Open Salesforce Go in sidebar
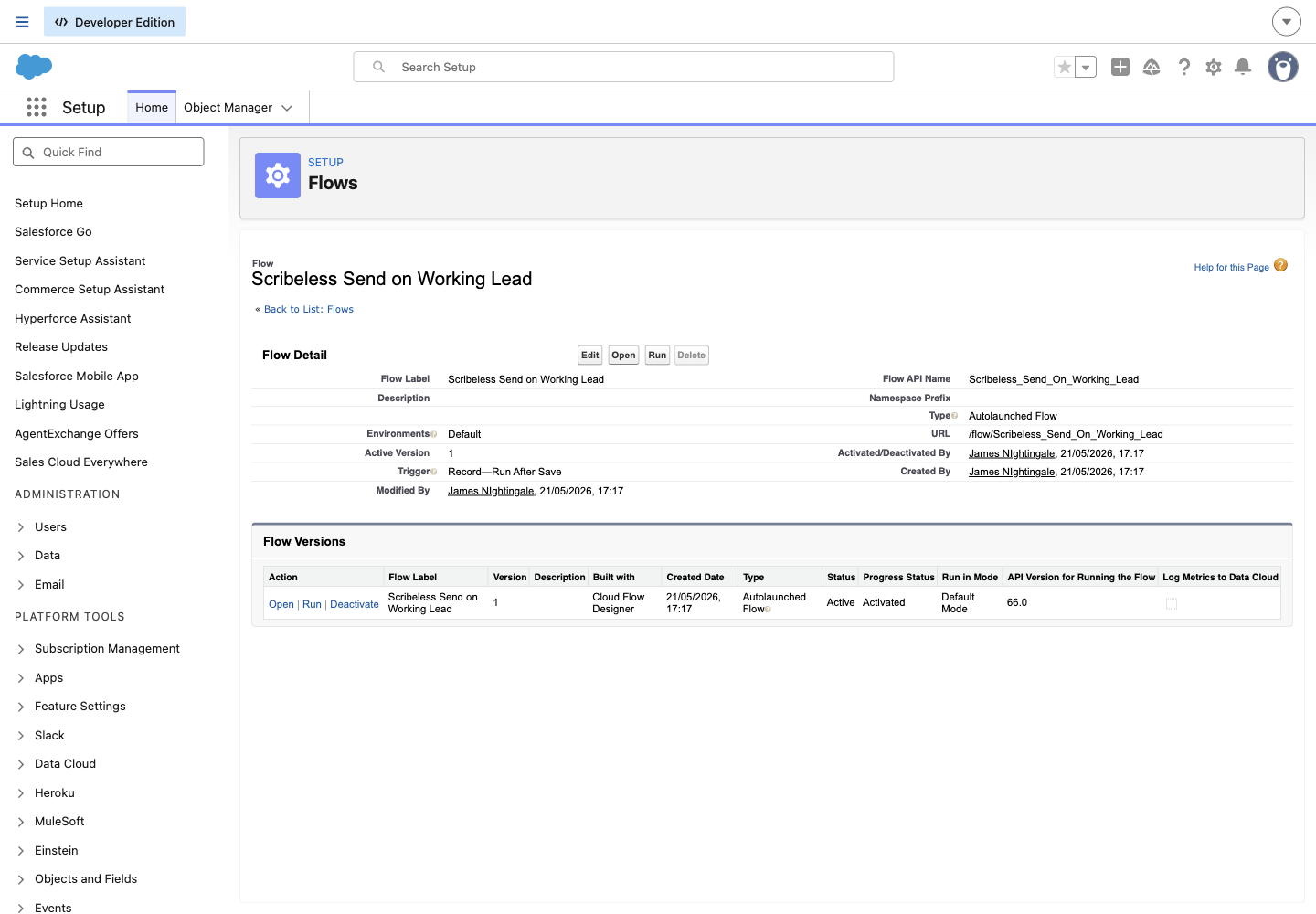The width and height of the screenshot is (1316, 914). 53,232
